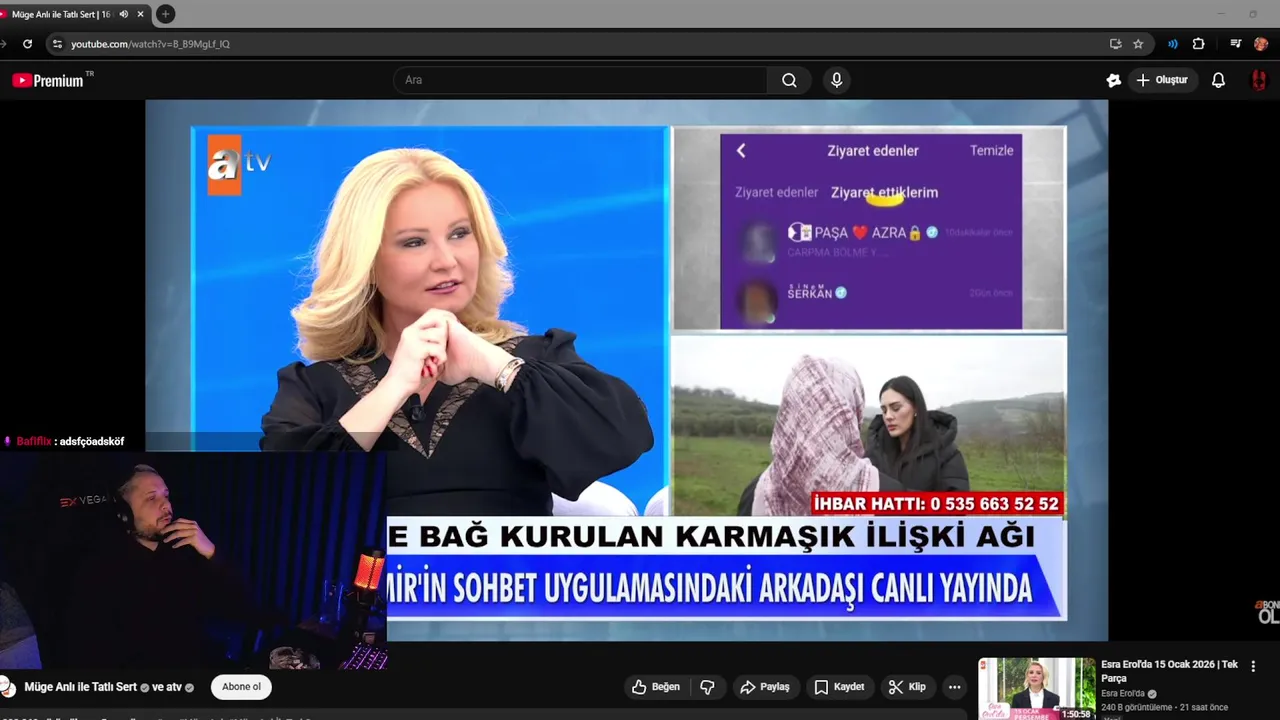This screenshot has width=1280, height=720.
Task: Mute the tab via its speaker icon
Action: click(x=124, y=14)
